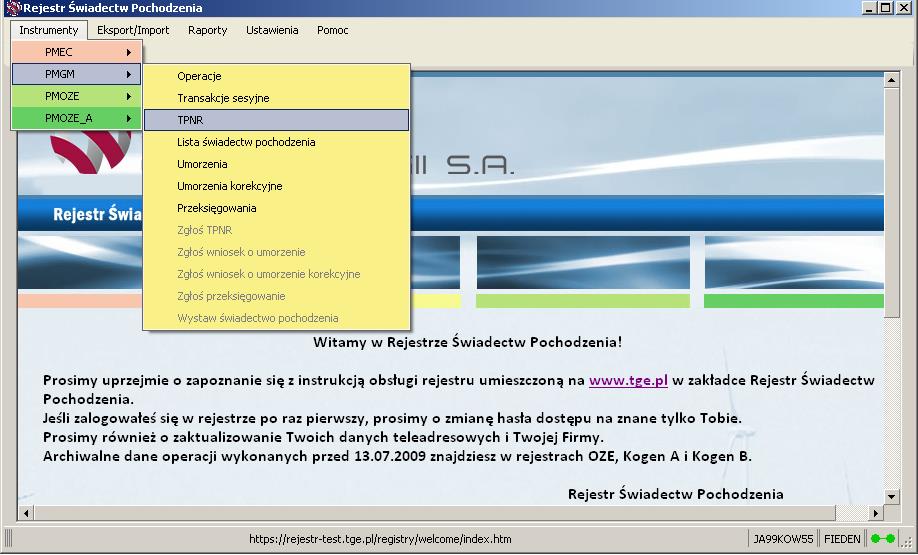
Task: Click disabled Zgłoś TPNR item
Action: (x=276, y=230)
